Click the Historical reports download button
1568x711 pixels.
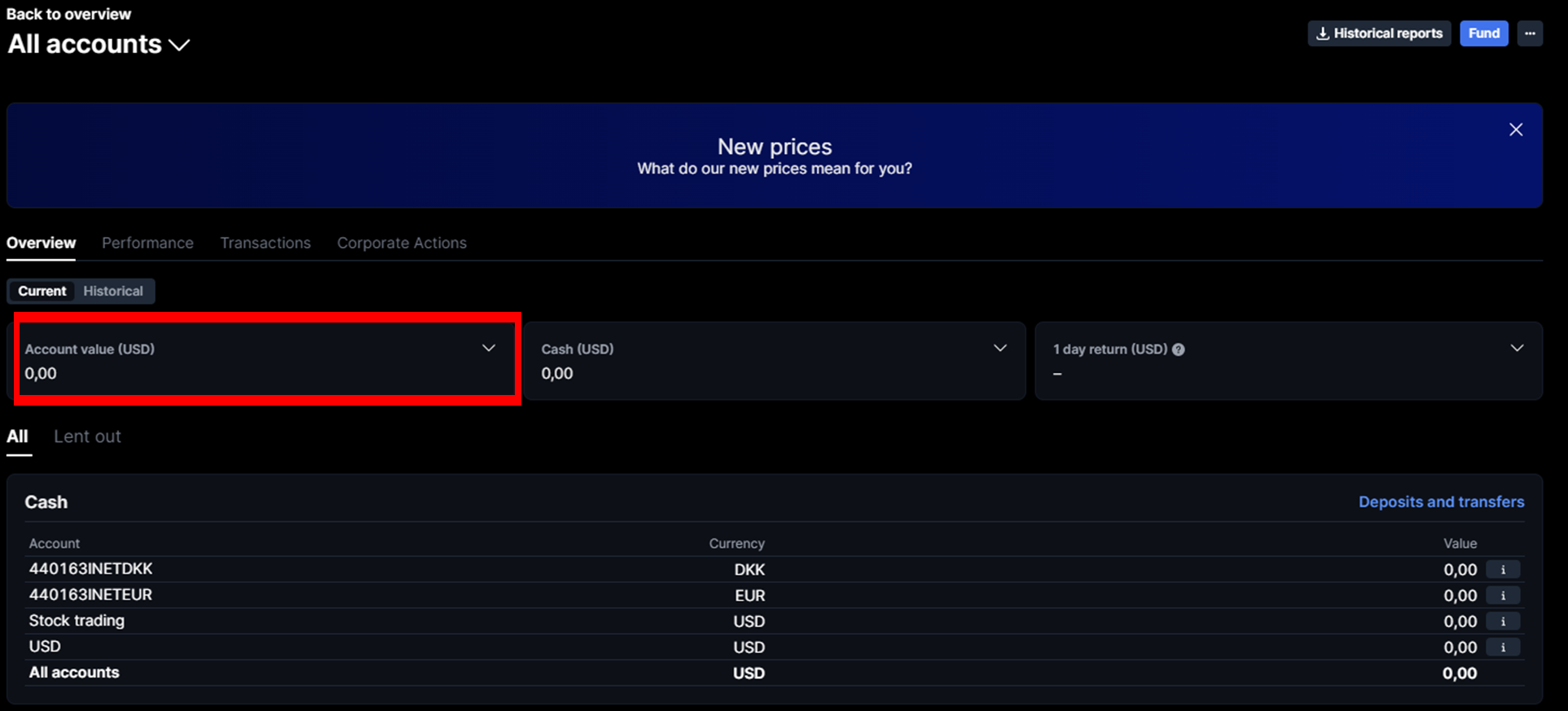(1379, 33)
